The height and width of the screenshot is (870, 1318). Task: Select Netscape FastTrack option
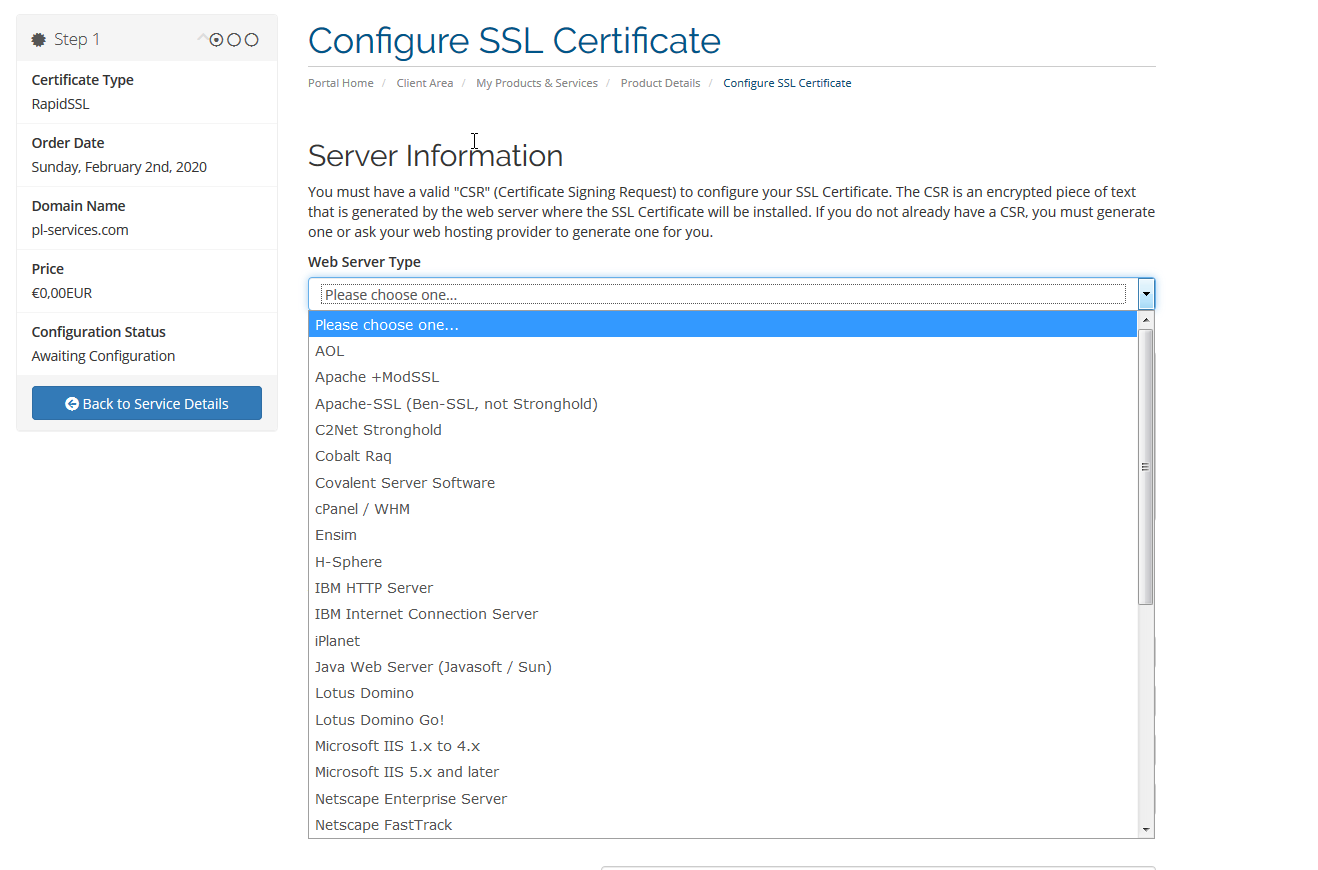point(723,825)
